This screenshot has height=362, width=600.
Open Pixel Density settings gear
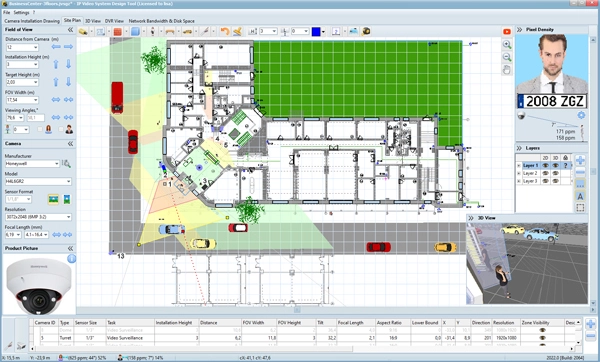coord(581,115)
